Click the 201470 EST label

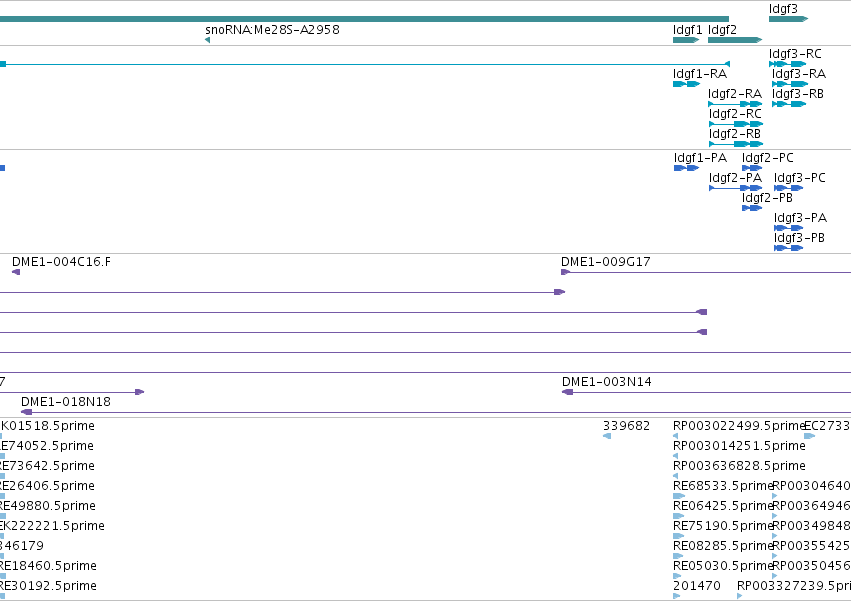tap(697, 586)
